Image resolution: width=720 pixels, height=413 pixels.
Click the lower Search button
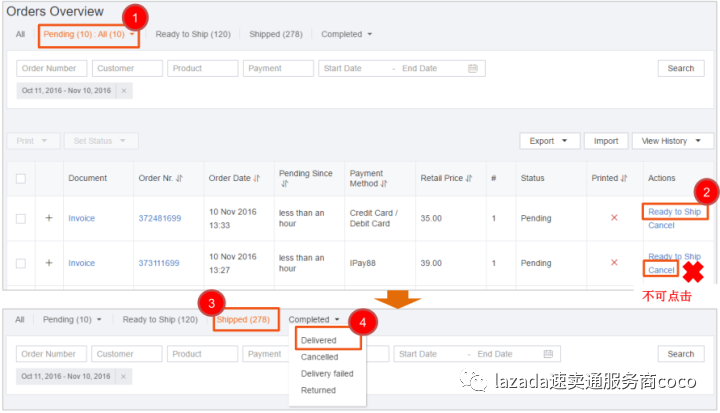[681, 354]
